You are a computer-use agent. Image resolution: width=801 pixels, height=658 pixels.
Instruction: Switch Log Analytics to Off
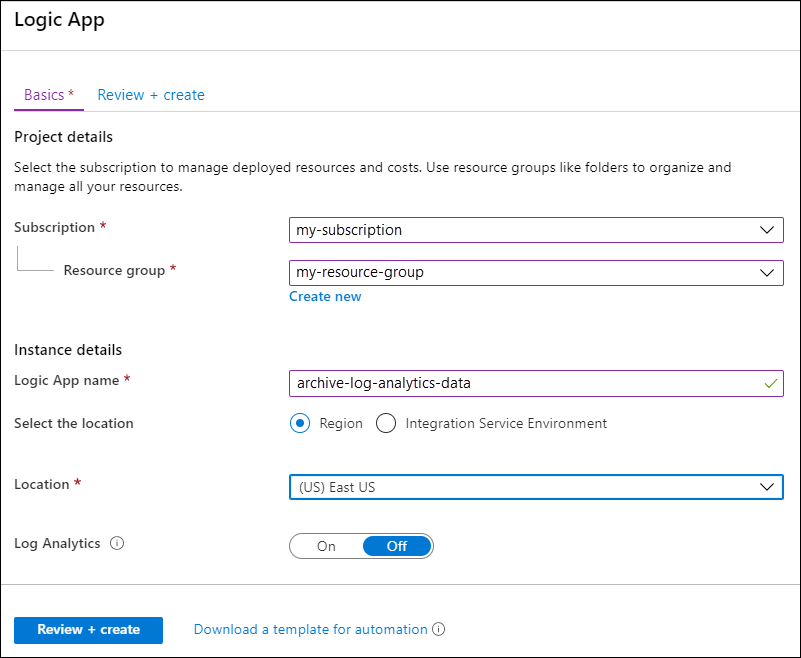[397, 546]
